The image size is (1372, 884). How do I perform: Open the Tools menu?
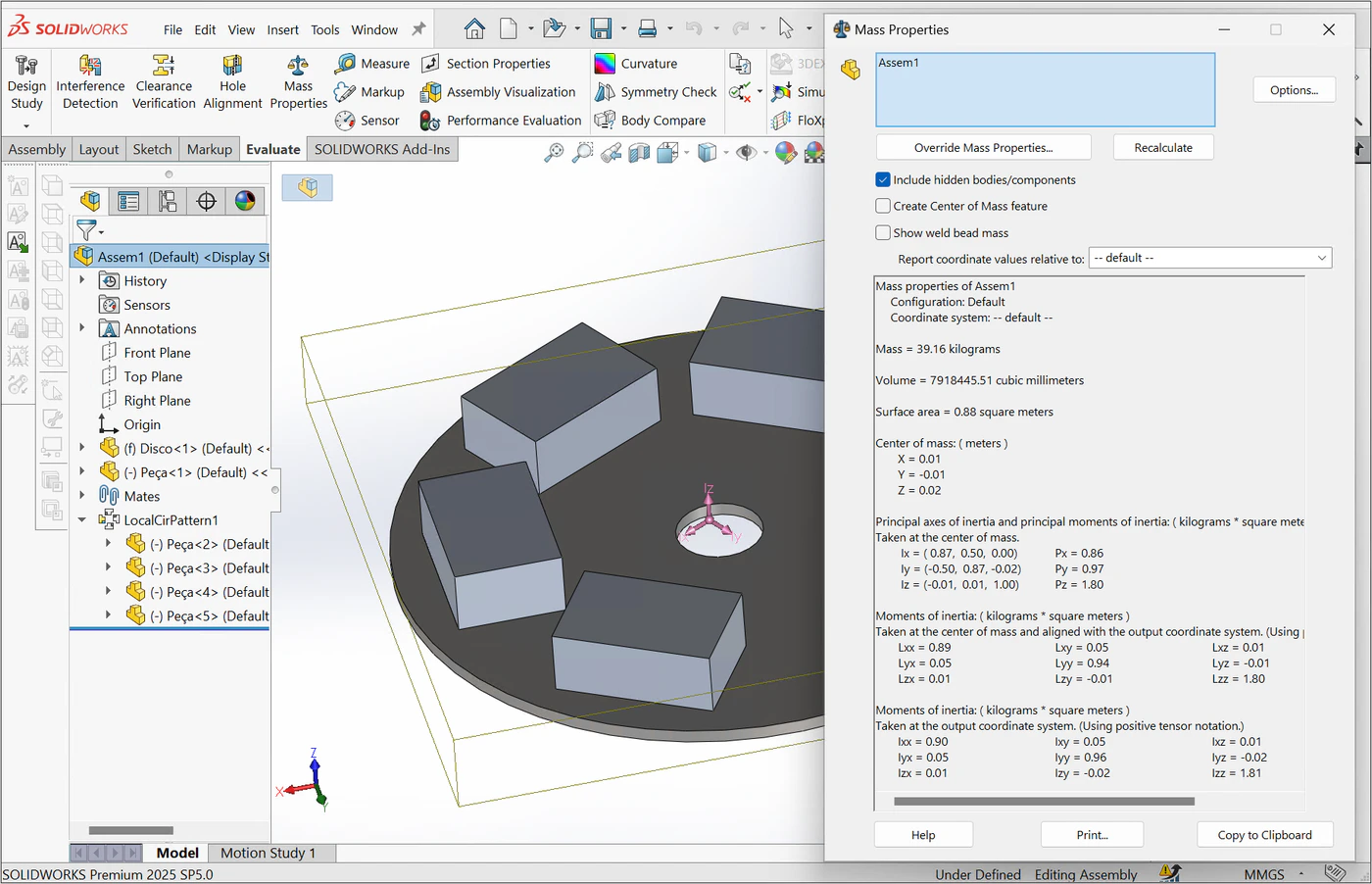(x=325, y=29)
